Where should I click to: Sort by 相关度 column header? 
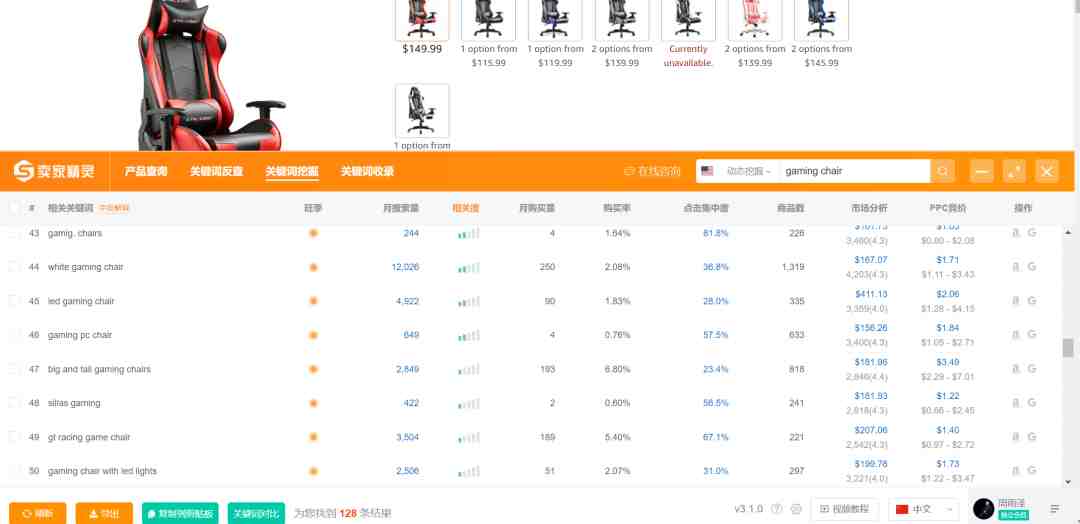tap(466, 208)
